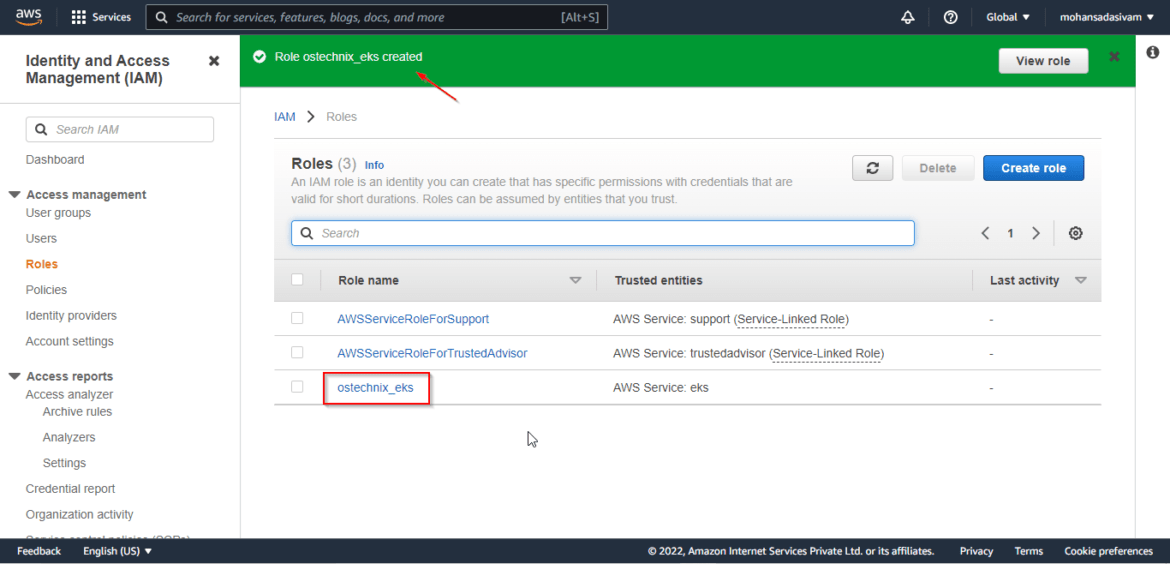Open the Services grid menu
Image resolution: width=1170 pixels, height=564 pixels.
101,17
